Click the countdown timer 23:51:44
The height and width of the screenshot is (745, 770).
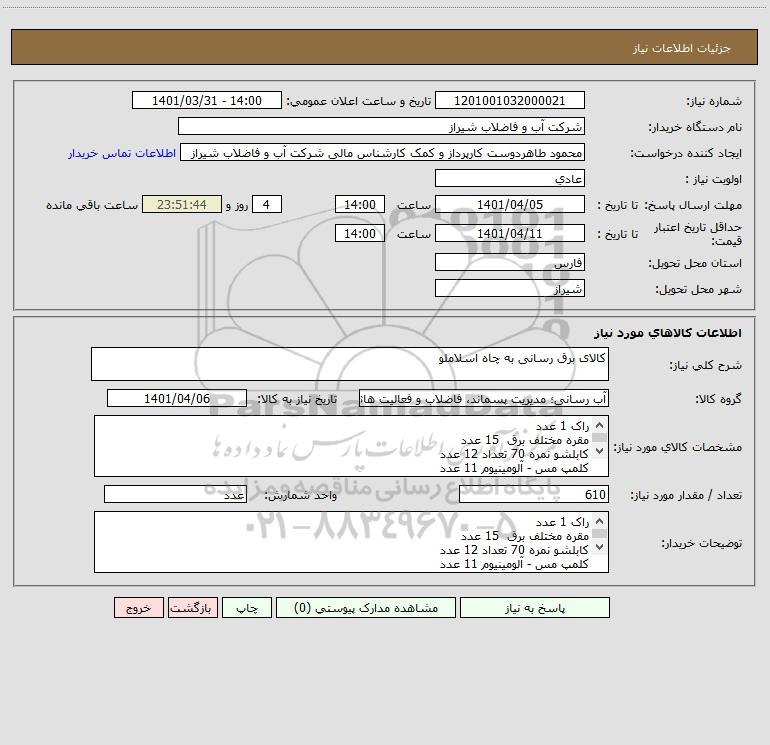182,204
